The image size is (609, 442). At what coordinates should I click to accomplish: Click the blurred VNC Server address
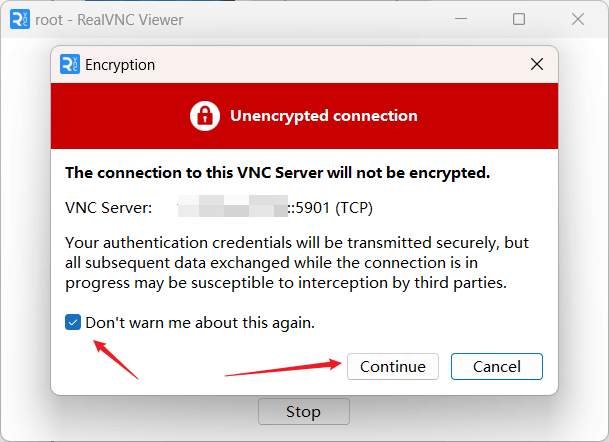232,206
